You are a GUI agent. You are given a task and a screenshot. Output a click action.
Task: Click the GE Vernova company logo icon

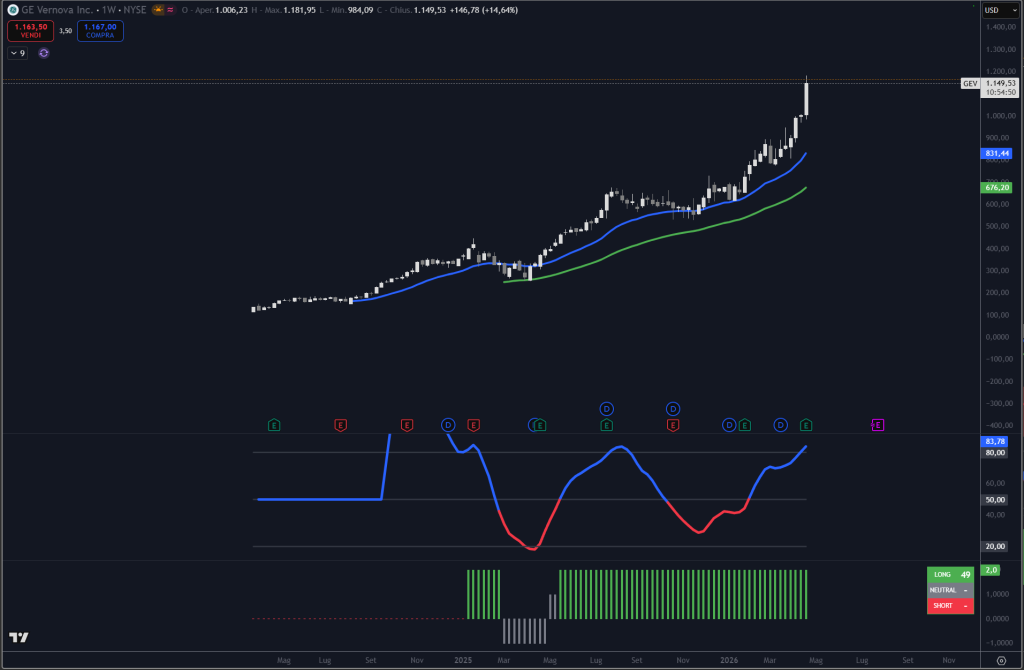click(12, 9)
